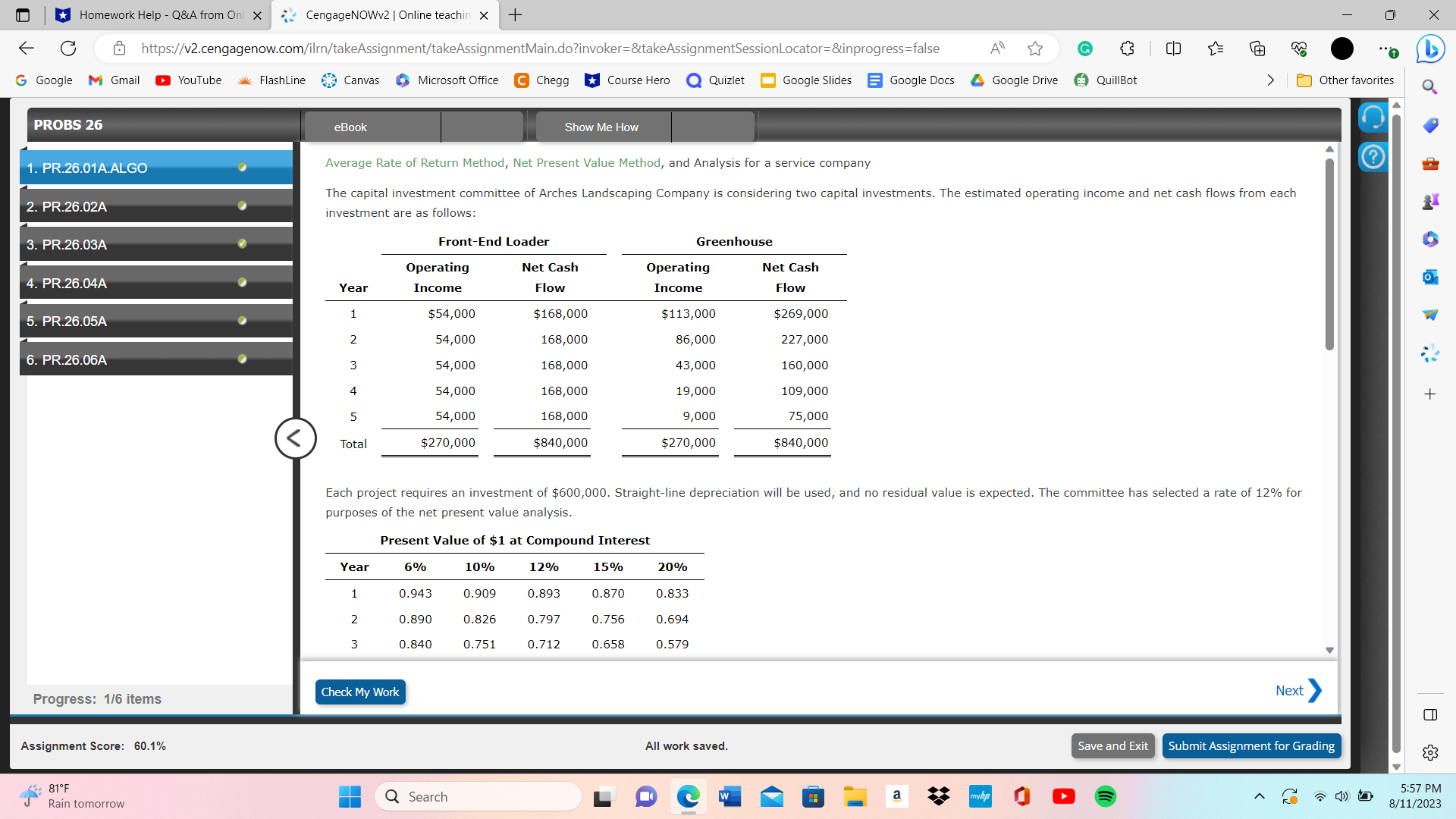1456x819 pixels.
Task: Show hidden system tray icons
Action: 1259,796
